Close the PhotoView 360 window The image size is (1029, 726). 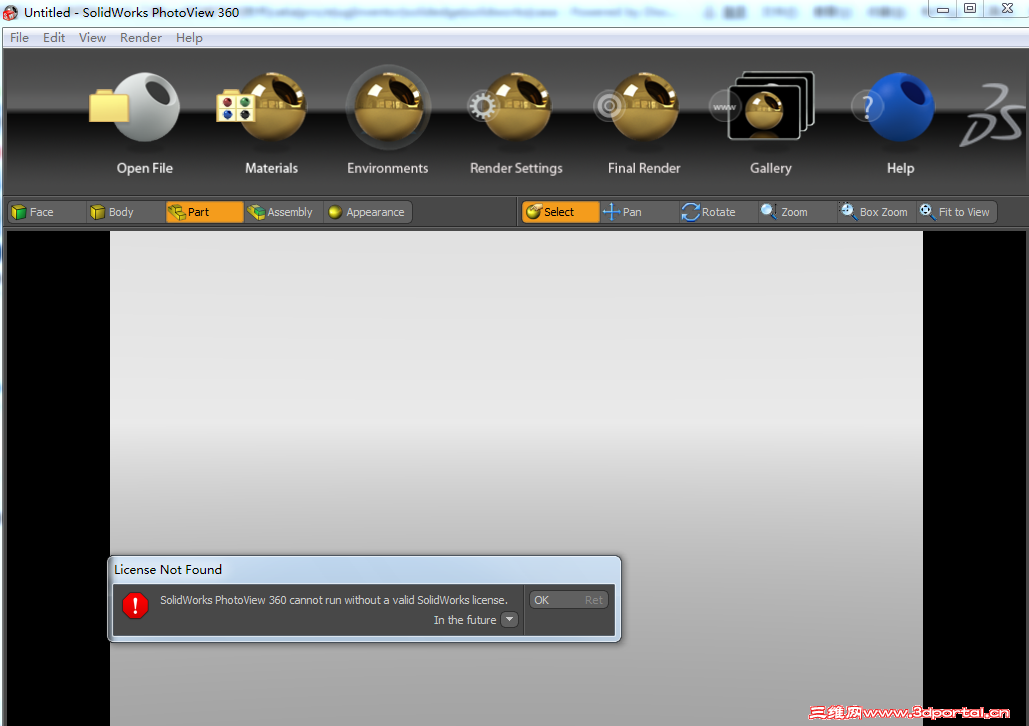(x=1007, y=9)
